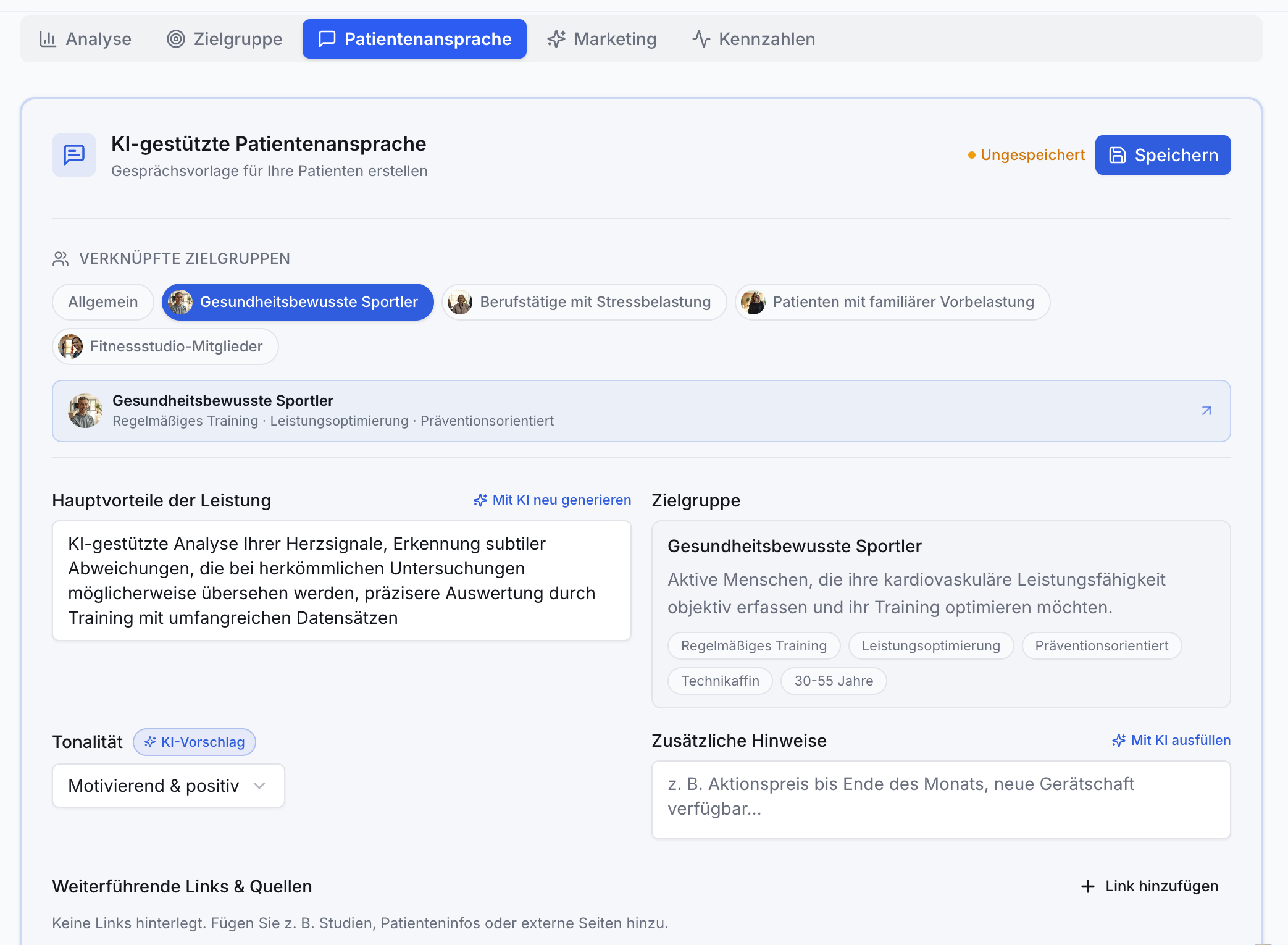1288x945 pixels.
Task: Click the Zielgruppe panel heading Gesundheitsbewusste Sportler
Action: [x=795, y=546]
